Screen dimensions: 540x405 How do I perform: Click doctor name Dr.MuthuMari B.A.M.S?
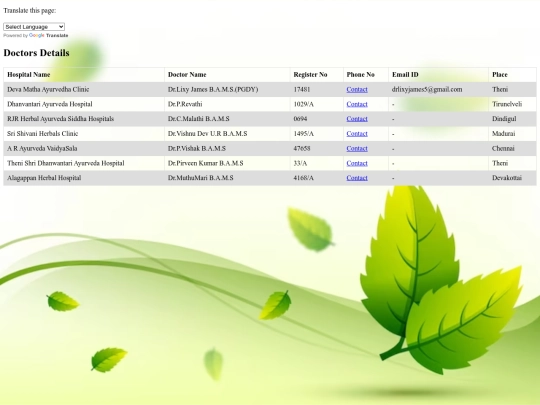[200, 178]
